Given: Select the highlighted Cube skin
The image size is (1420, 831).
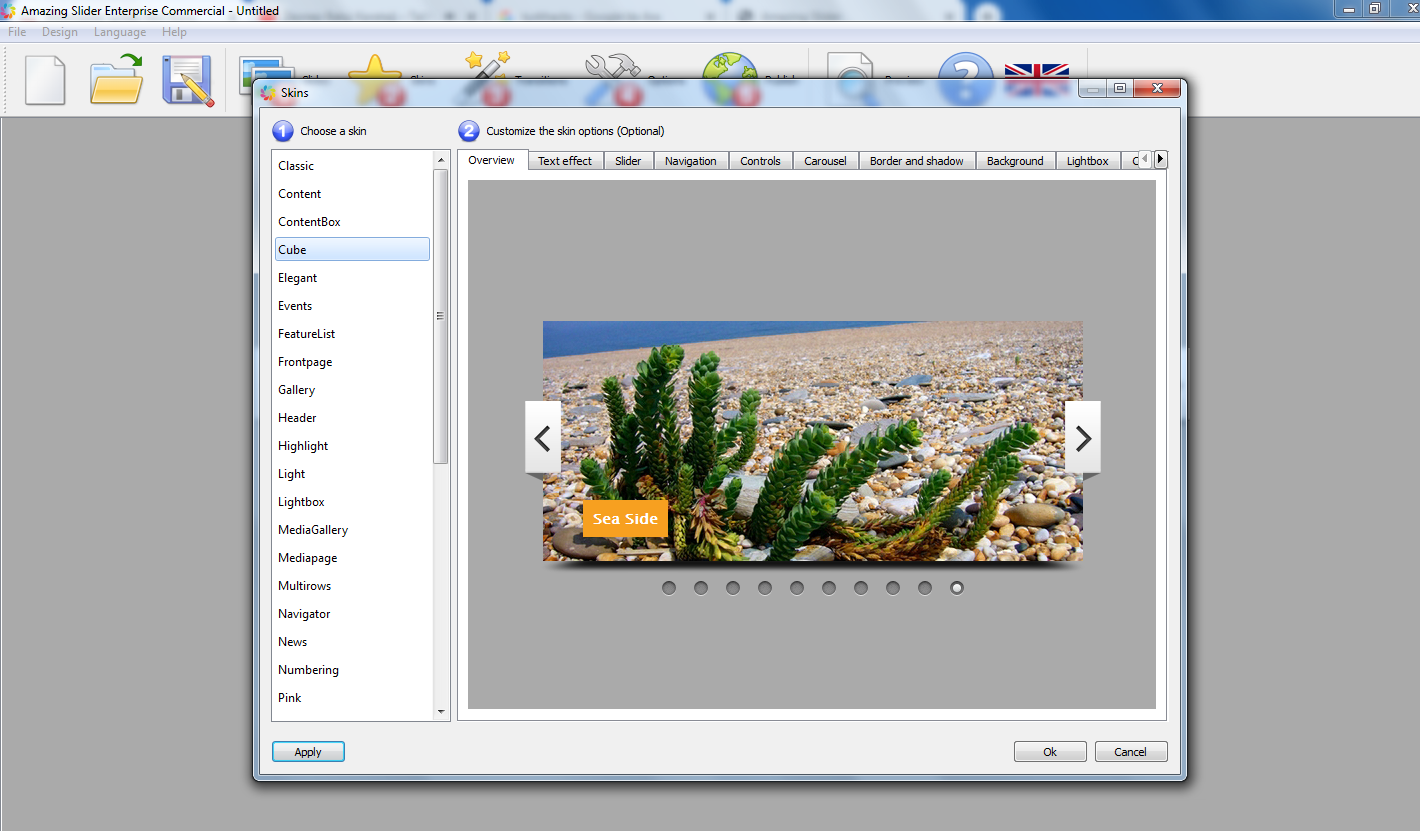Looking at the screenshot, I should click(353, 250).
